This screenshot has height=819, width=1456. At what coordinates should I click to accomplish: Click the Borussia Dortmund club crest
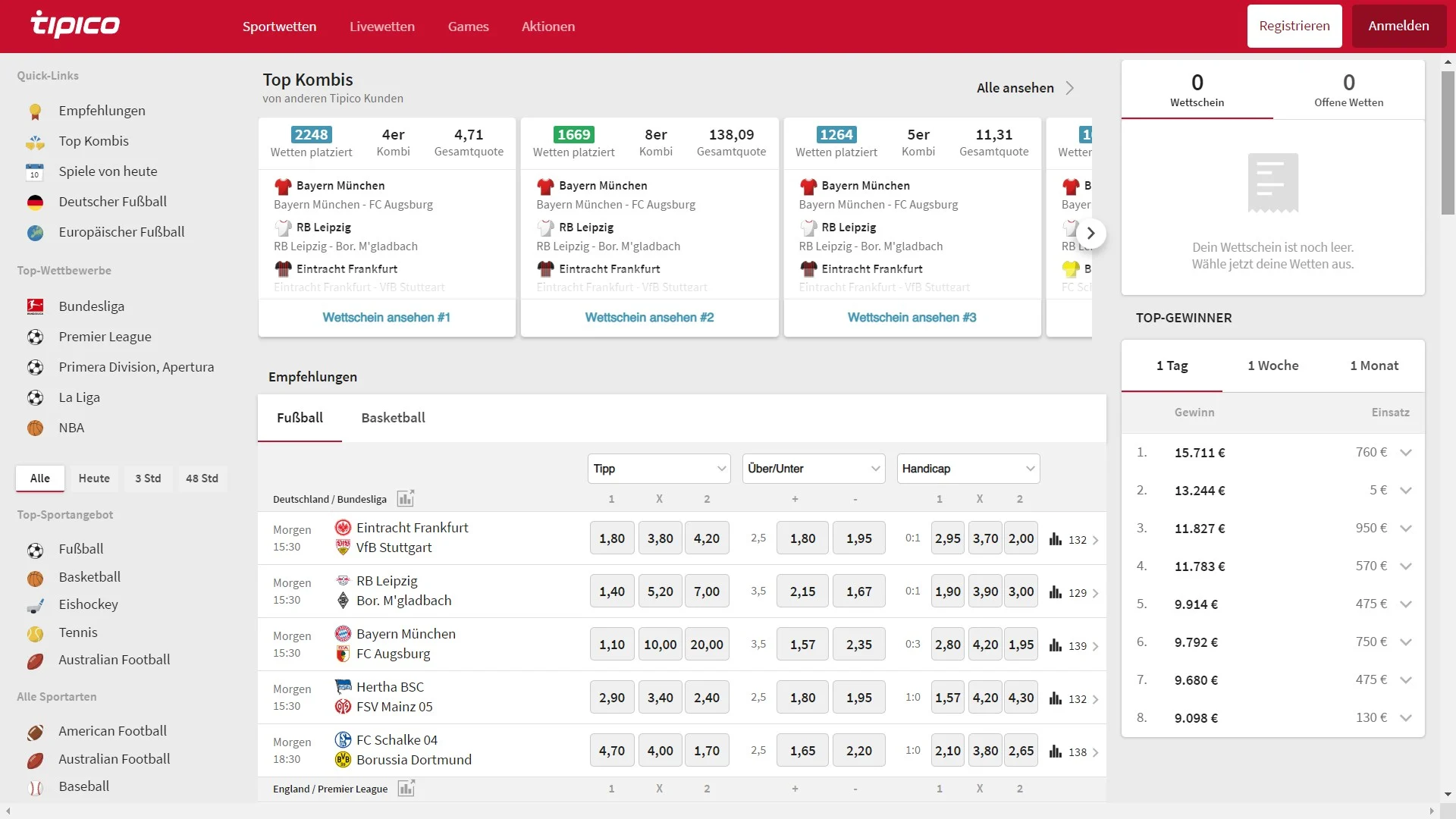[x=343, y=760]
